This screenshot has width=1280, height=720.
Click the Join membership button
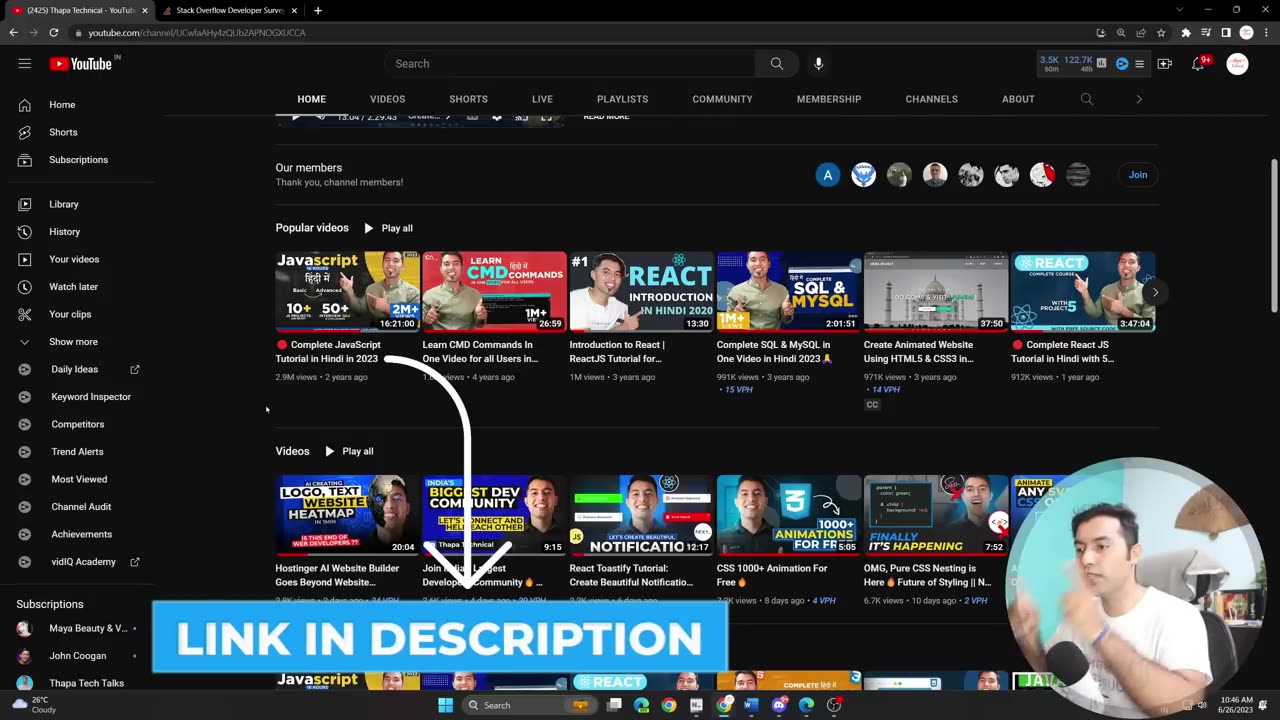click(x=1138, y=175)
